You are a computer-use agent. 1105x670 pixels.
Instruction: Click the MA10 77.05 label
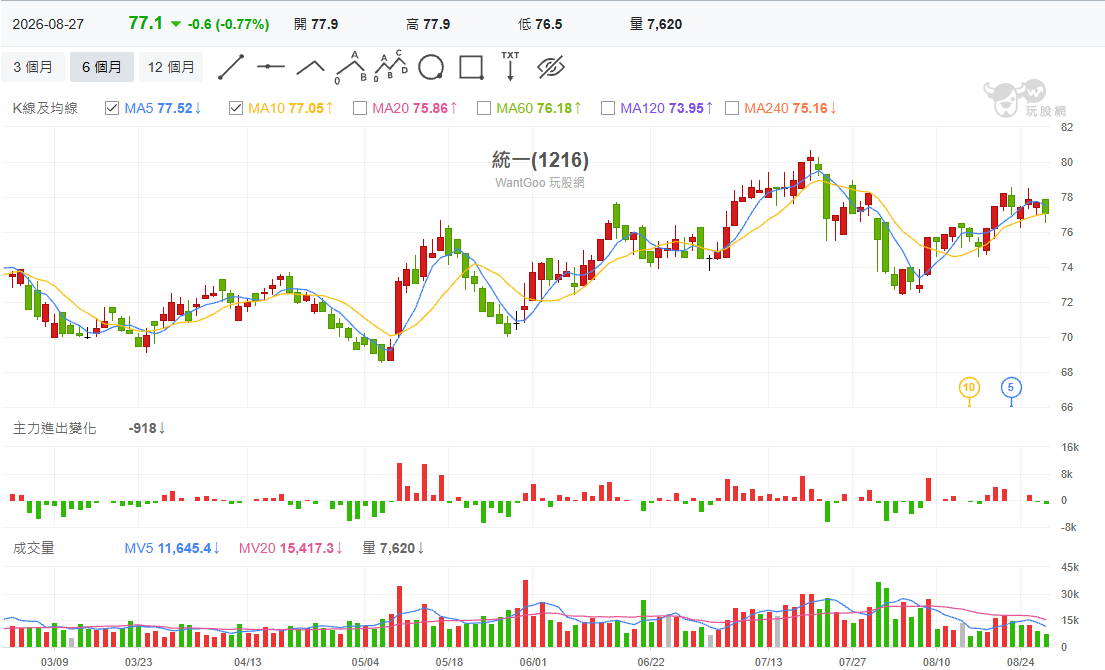tap(290, 108)
